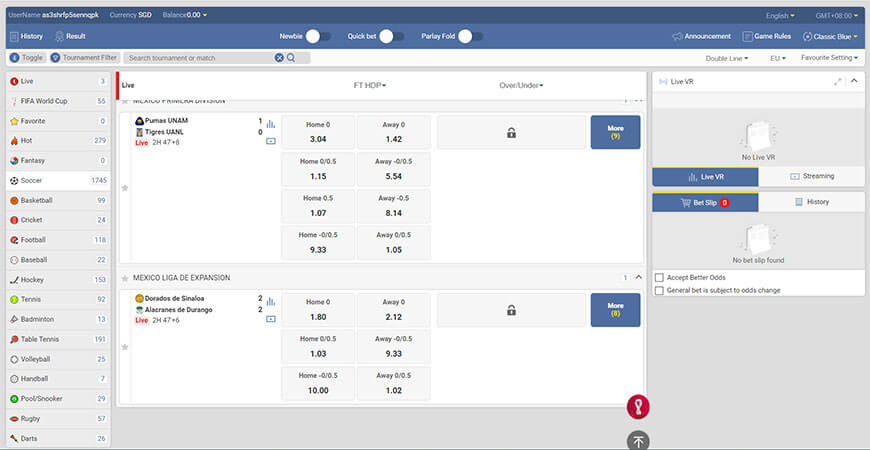This screenshot has height=450, width=870.
Task: Bet Away 0 at odds 2.12
Action: coord(394,310)
